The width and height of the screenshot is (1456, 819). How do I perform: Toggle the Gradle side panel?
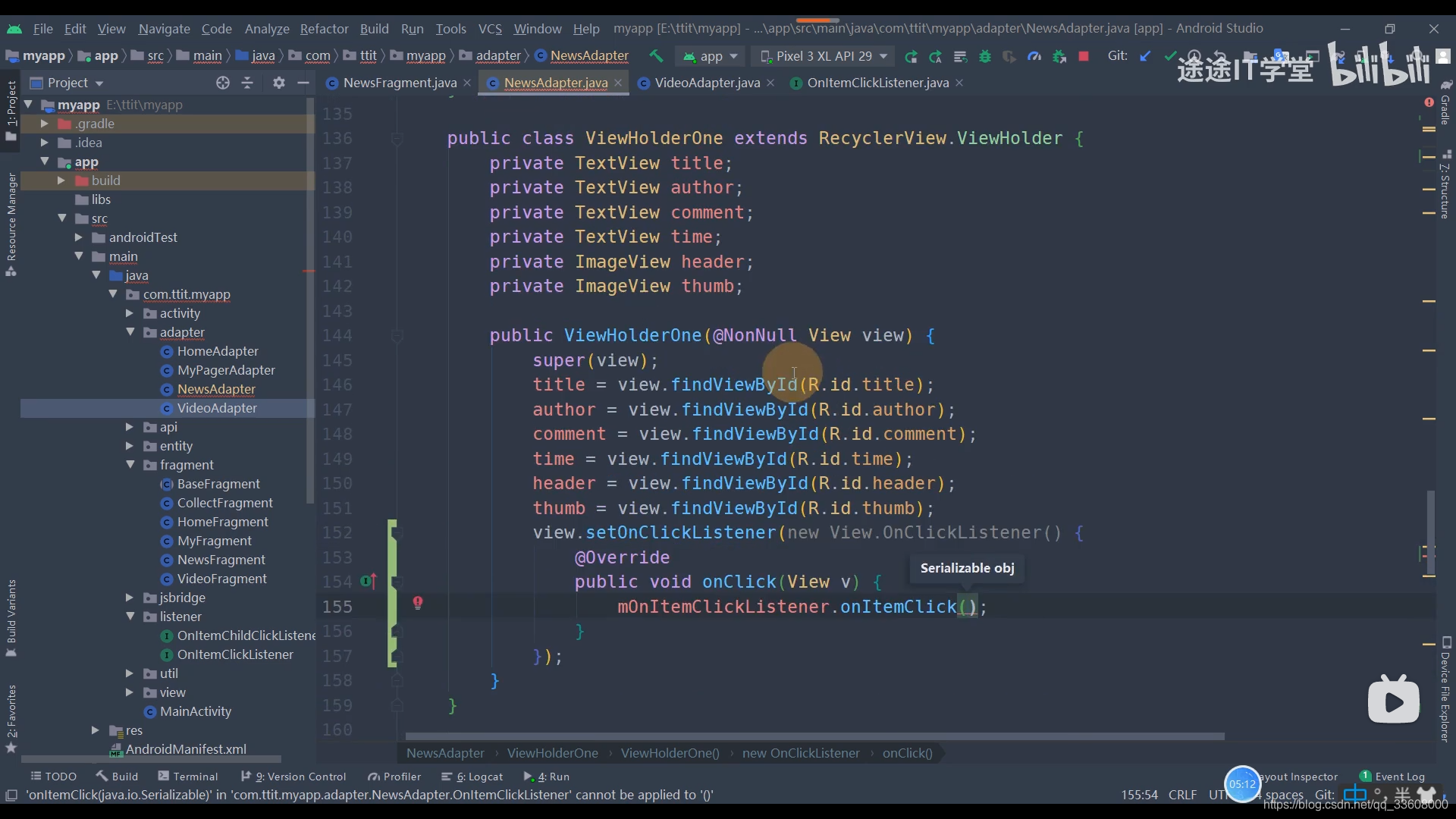point(1445,102)
